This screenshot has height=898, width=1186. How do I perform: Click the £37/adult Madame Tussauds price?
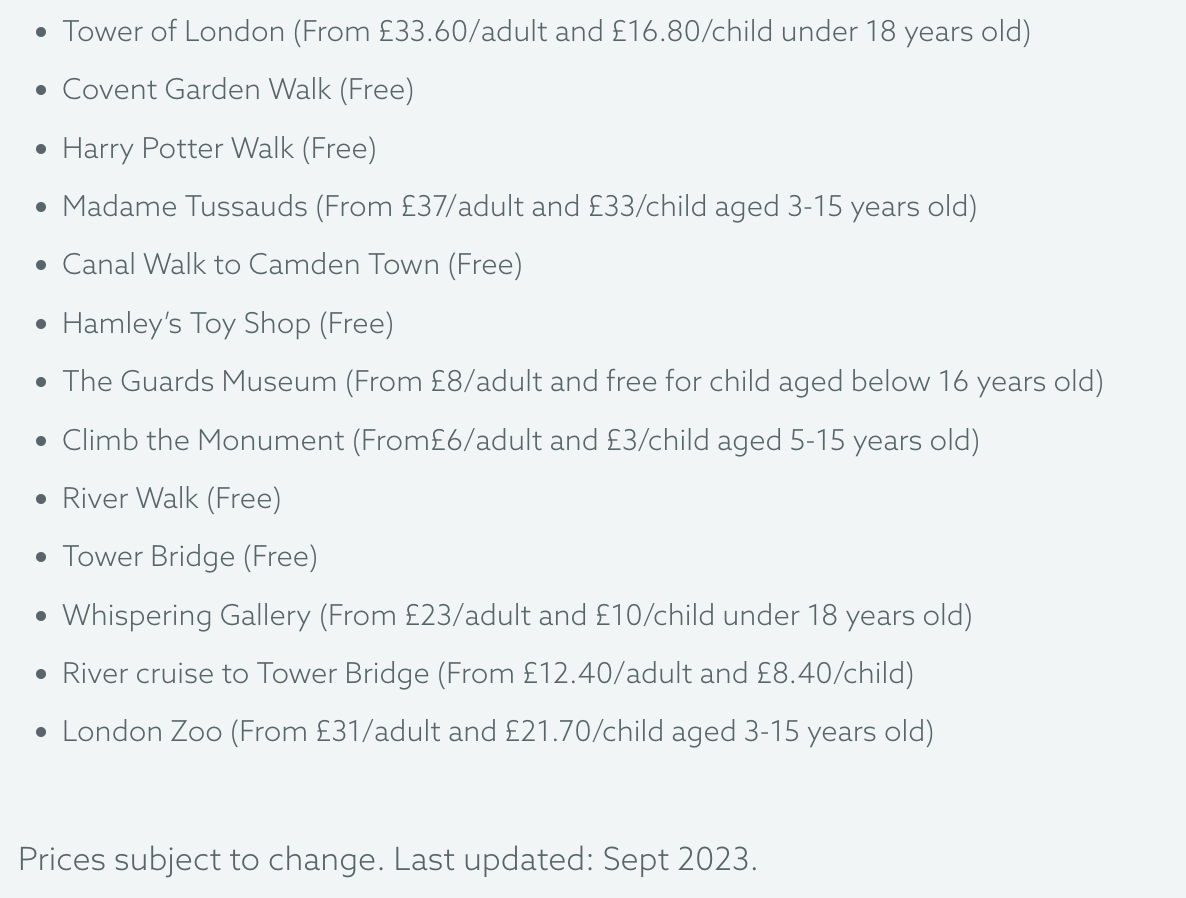pyautogui.click(x=462, y=207)
